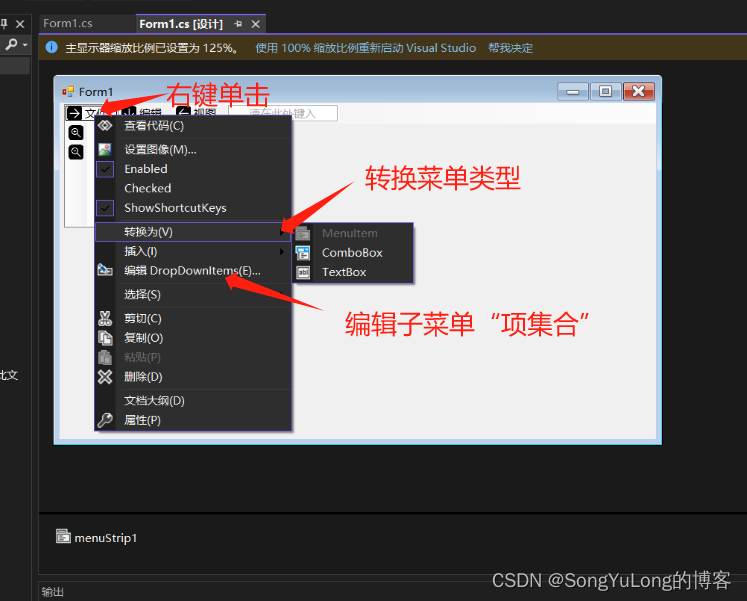Click the 帮我决定 link
747x601 pixels.
click(510, 48)
